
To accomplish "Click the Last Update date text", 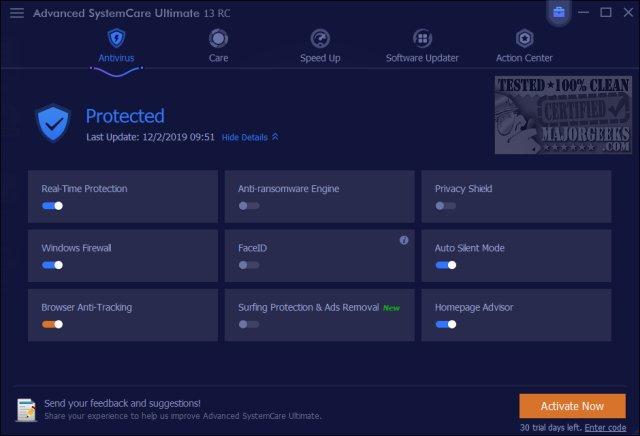I will pos(150,137).
